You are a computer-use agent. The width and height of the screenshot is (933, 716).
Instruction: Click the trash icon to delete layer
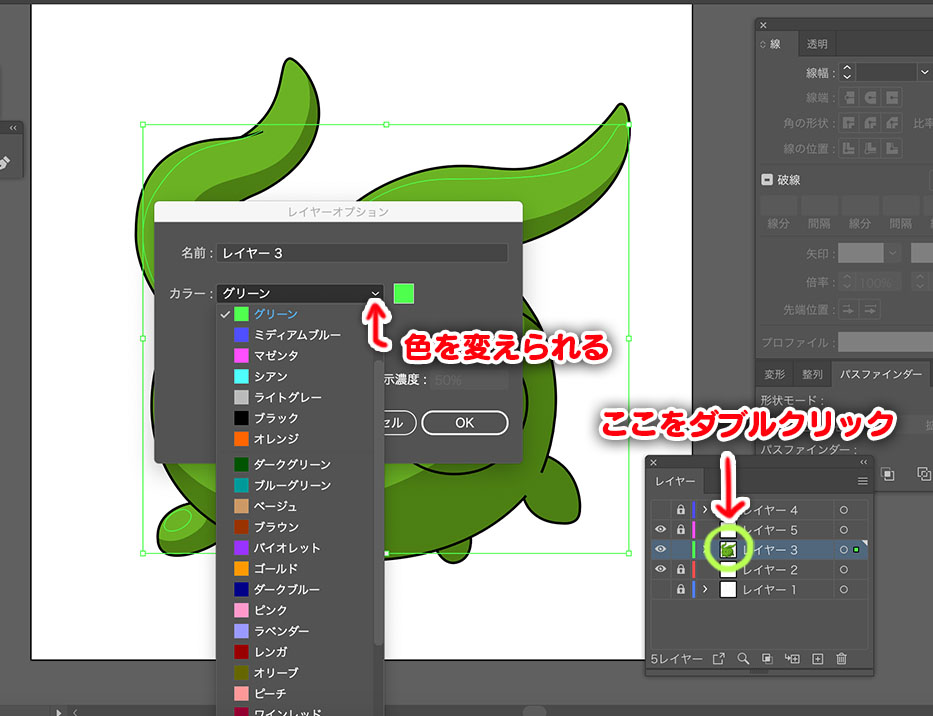pos(841,659)
